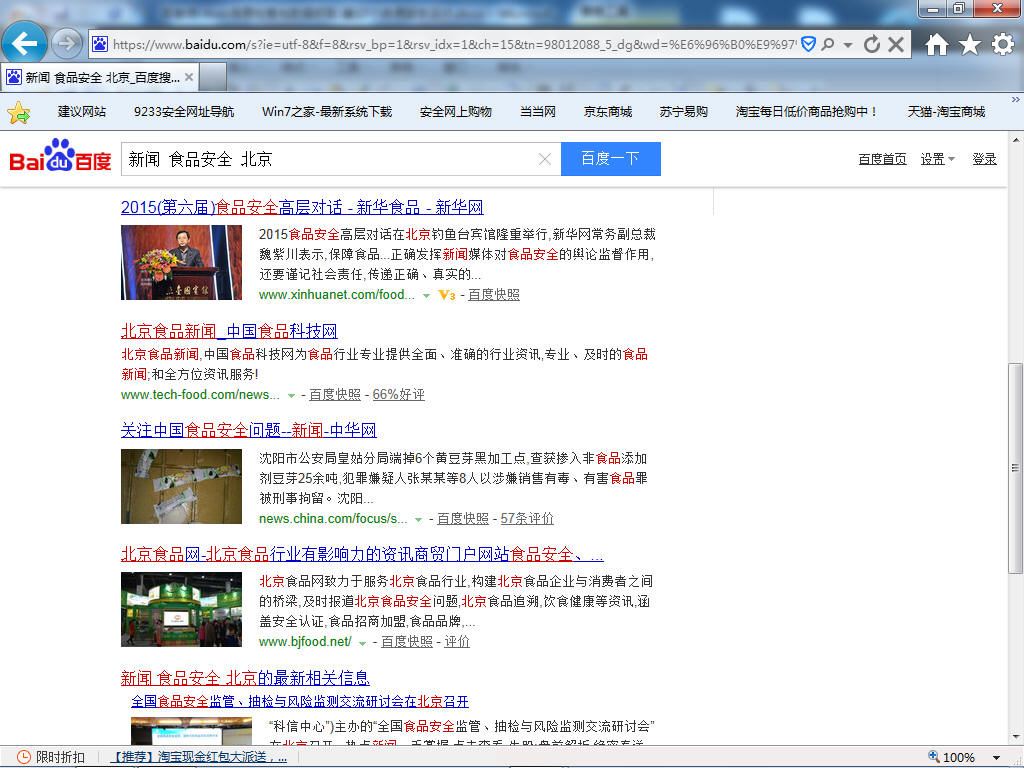Click the add-to-favorites star icon in bookmarks bar
The height and width of the screenshot is (768, 1024).
pyautogui.click(x=19, y=112)
